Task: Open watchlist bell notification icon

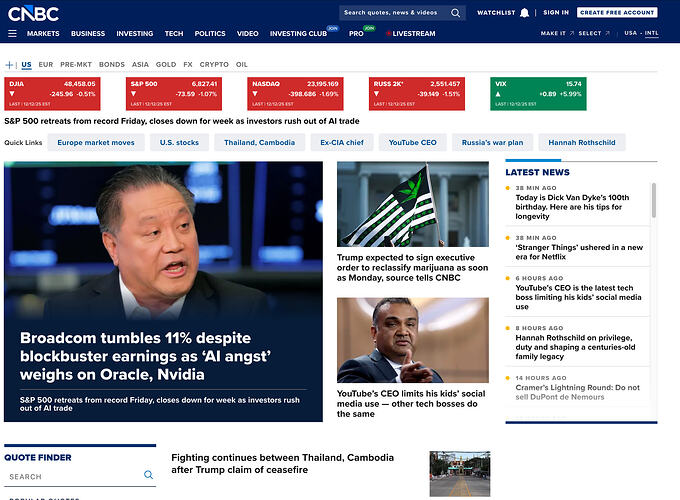Action: point(524,13)
